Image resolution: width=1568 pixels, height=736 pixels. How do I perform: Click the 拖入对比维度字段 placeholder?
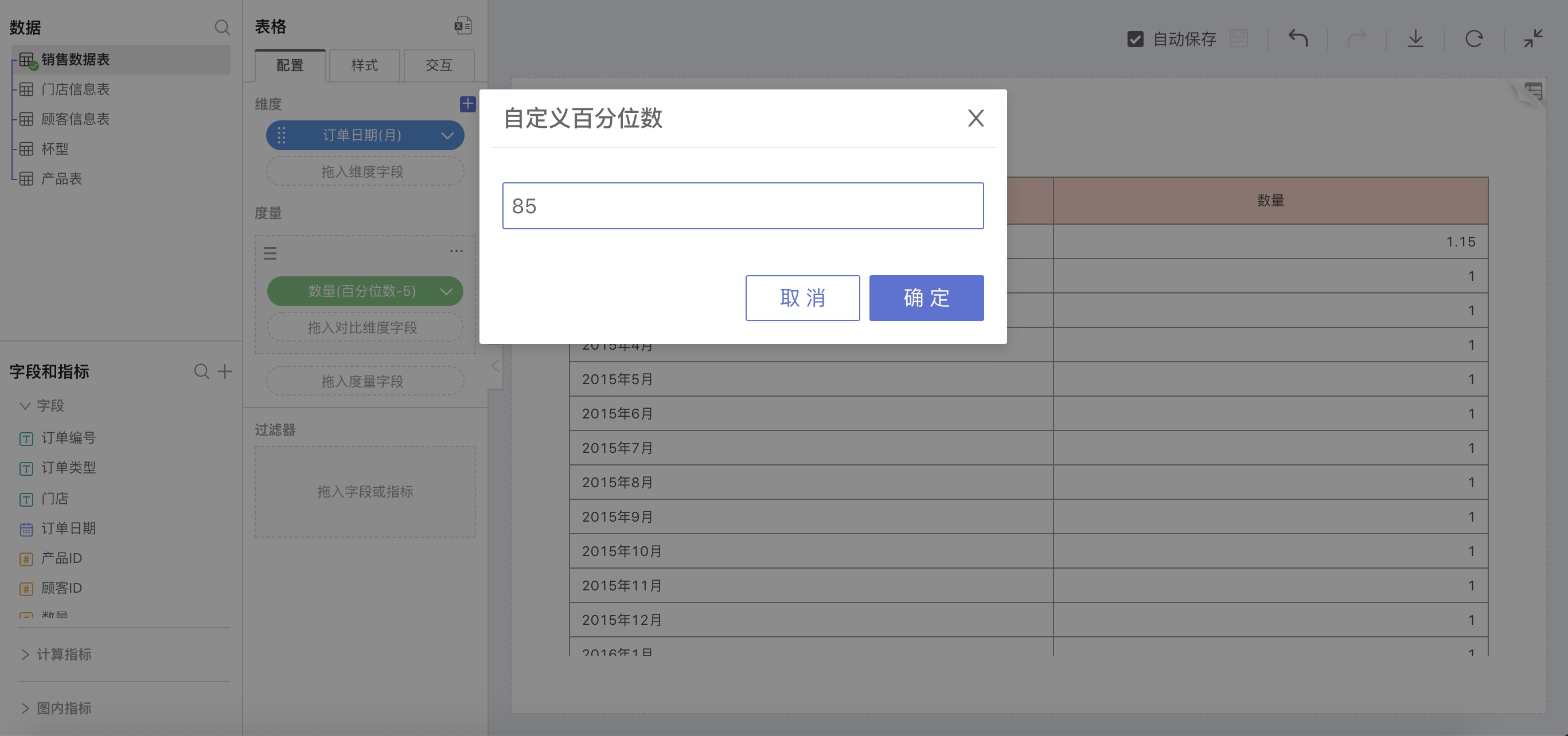coord(365,327)
